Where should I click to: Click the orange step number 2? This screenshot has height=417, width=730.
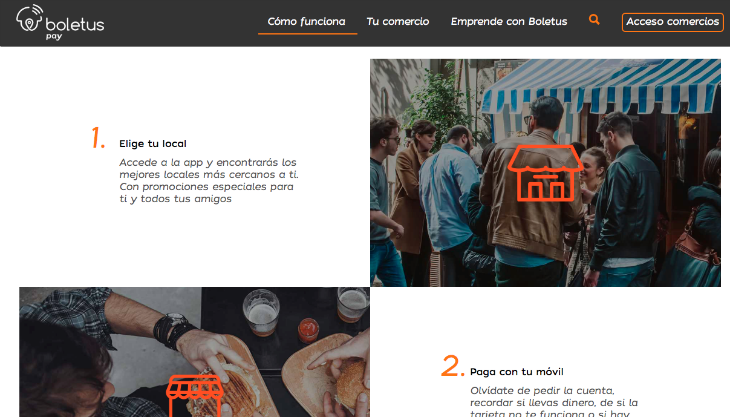click(x=453, y=366)
